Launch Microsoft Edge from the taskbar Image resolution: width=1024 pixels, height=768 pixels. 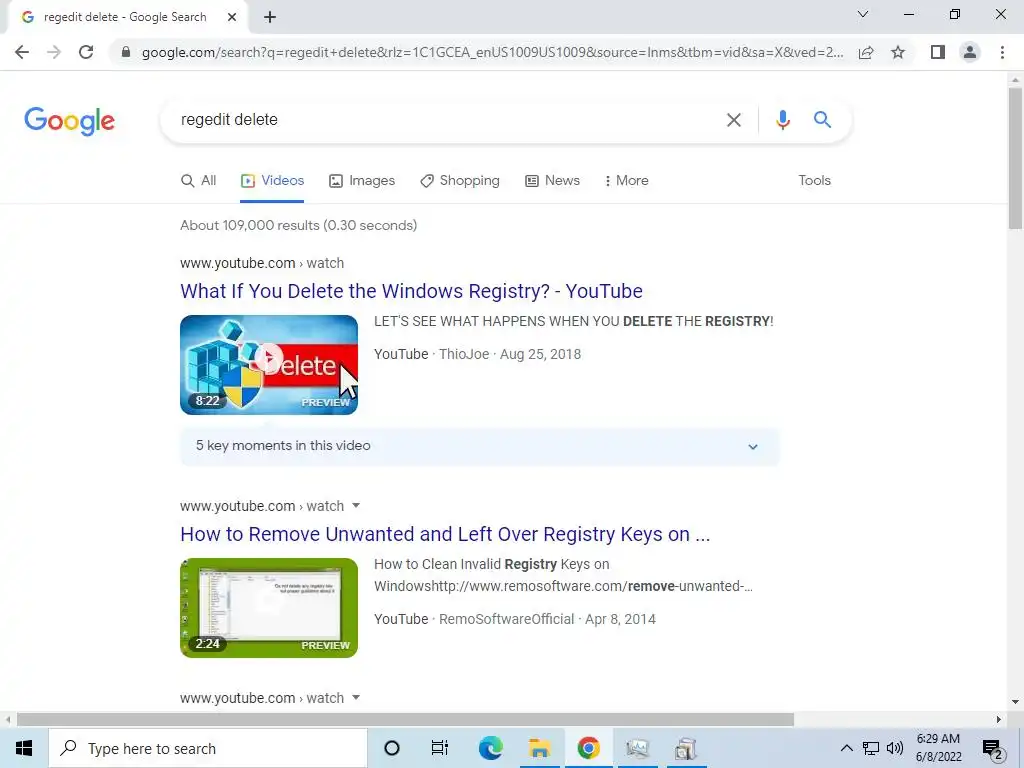(490, 748)
